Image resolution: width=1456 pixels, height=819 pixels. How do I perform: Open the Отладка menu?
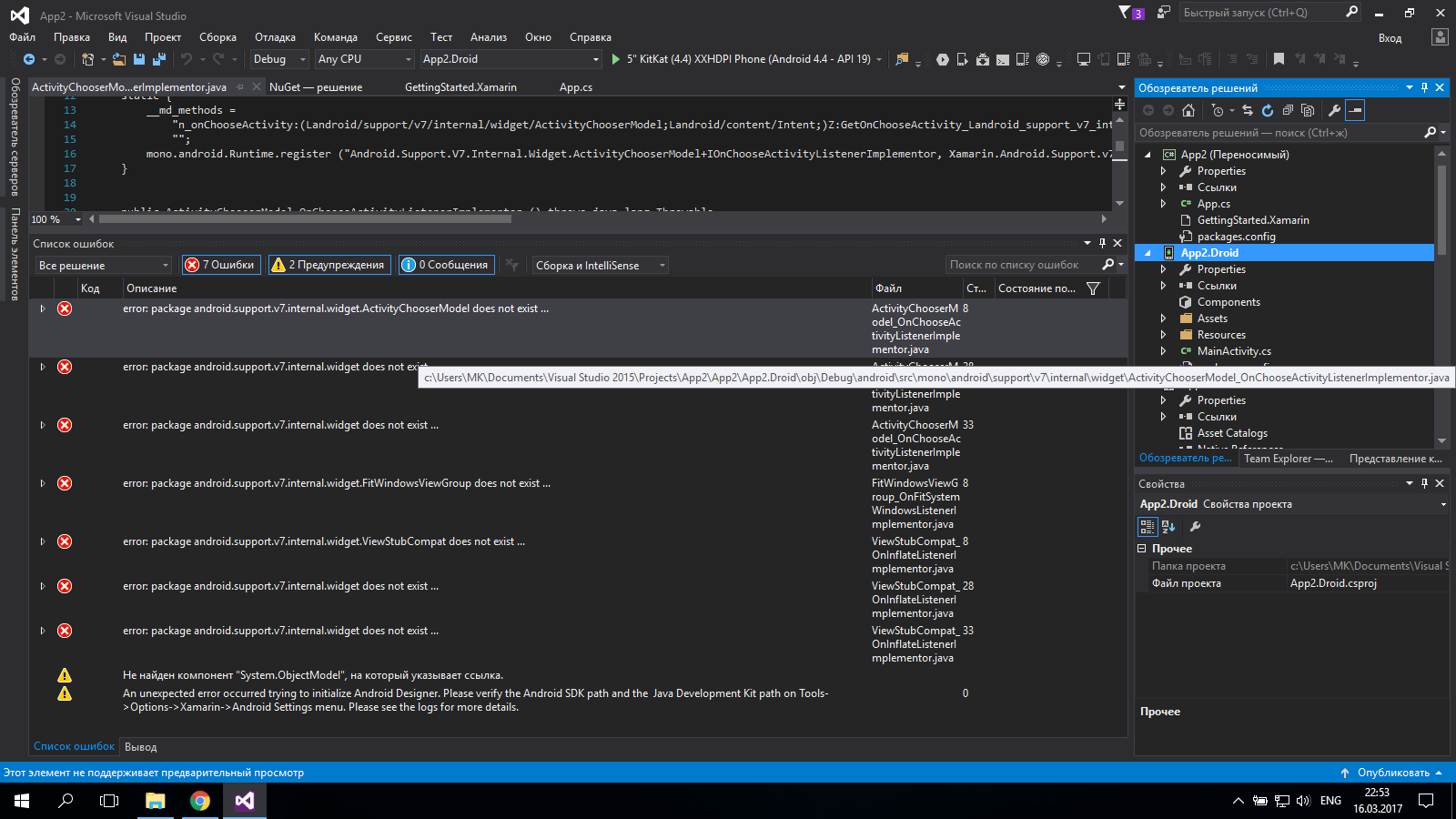(x=275, y=37)
